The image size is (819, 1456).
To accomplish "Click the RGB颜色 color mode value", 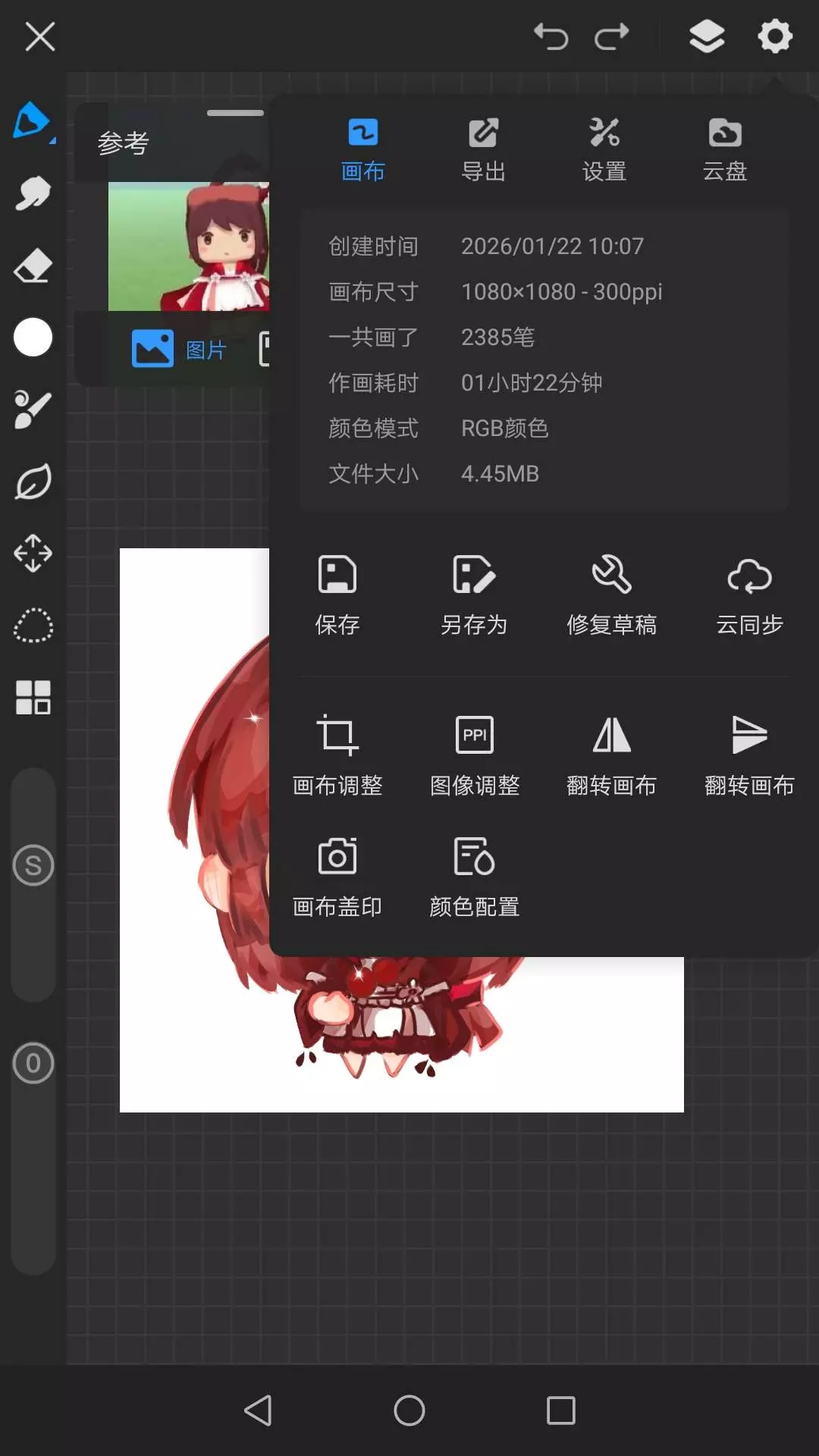I will (x=504, y=428).
